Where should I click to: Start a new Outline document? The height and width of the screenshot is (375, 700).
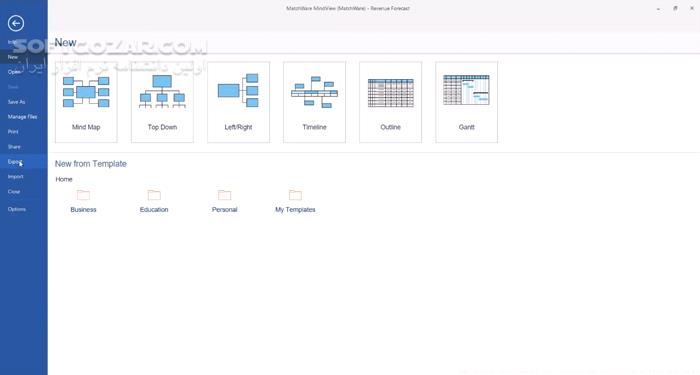[391, 102]
